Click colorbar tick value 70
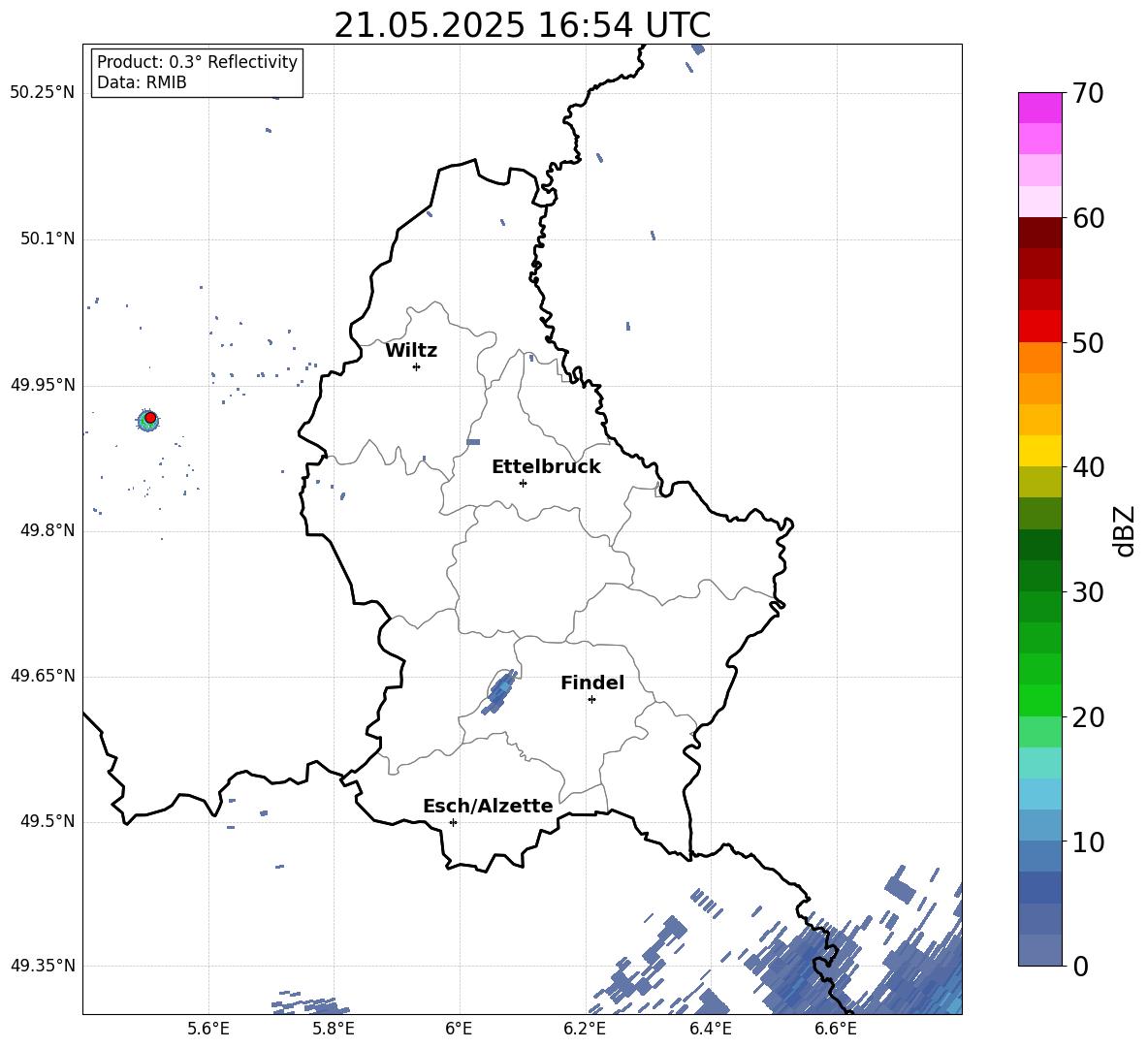This screenshot has height=1048, width=1148. click(1089, 93)
